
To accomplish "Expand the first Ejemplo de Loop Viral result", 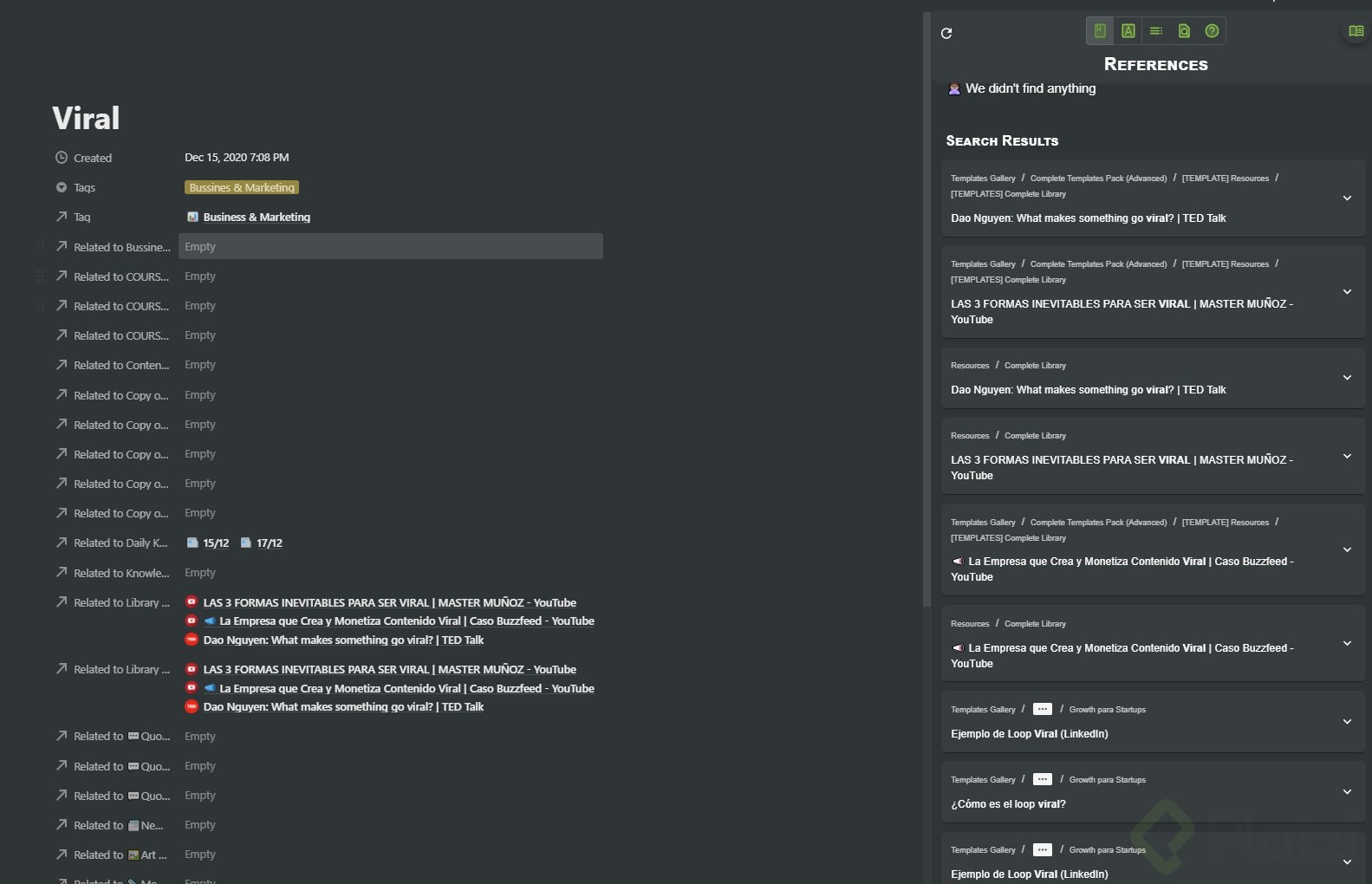I will [1347, 722].
